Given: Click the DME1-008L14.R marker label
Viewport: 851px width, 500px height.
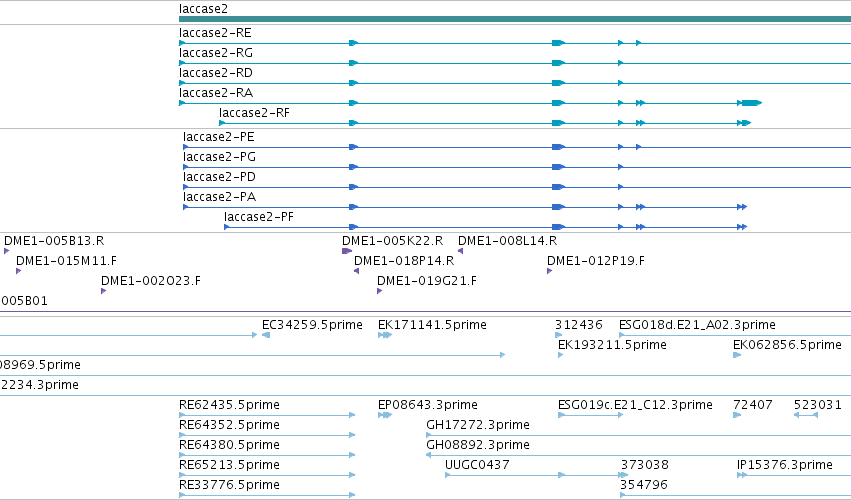Looking at the screenshot, I should click(x=507, y=241).
